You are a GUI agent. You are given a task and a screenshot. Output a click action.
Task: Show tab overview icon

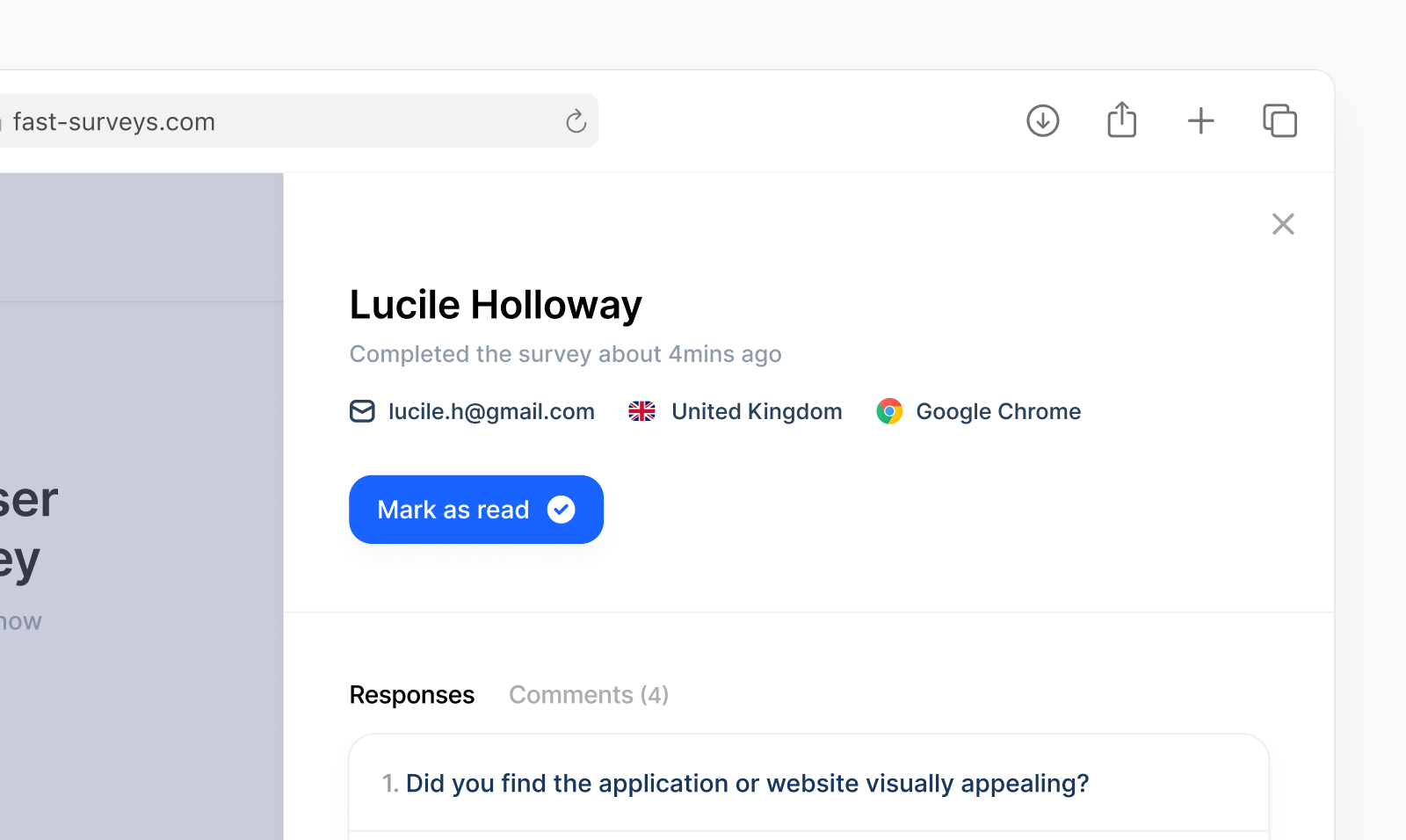pyautogui.click(x=1279, y=120)
